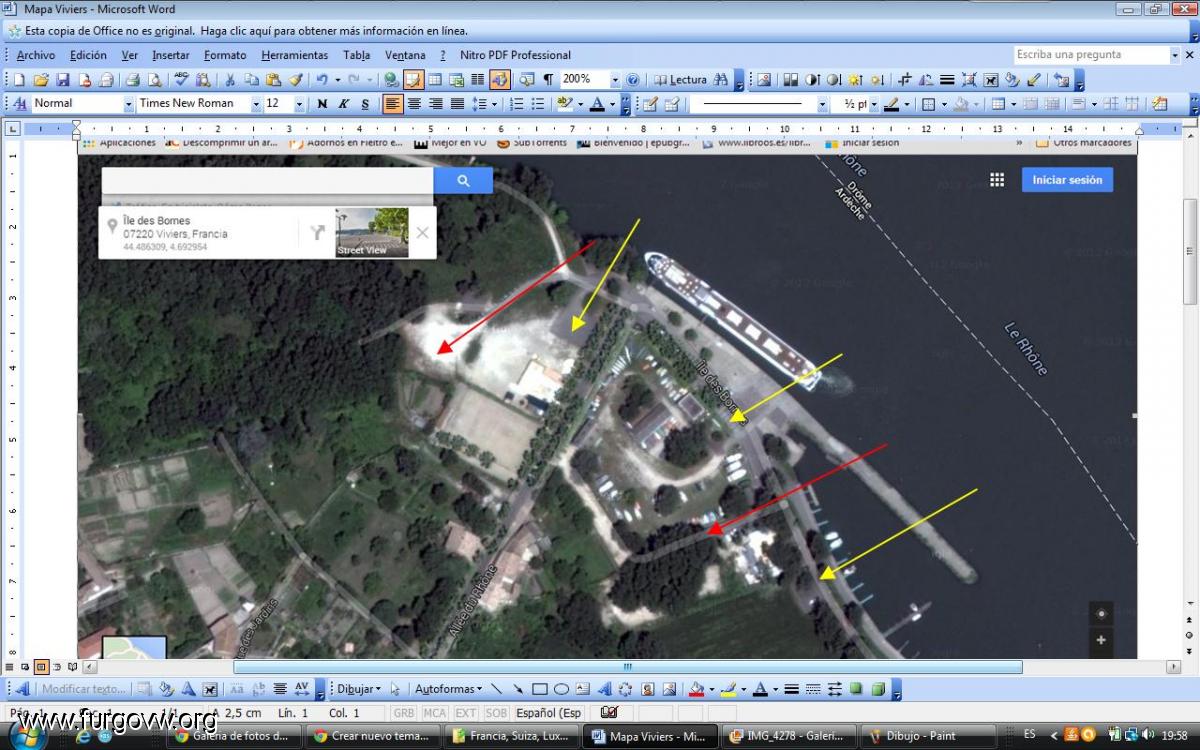The image size is (1200, 750).
Task: Click the Lectura reading layout button
Action: point(680,80)
